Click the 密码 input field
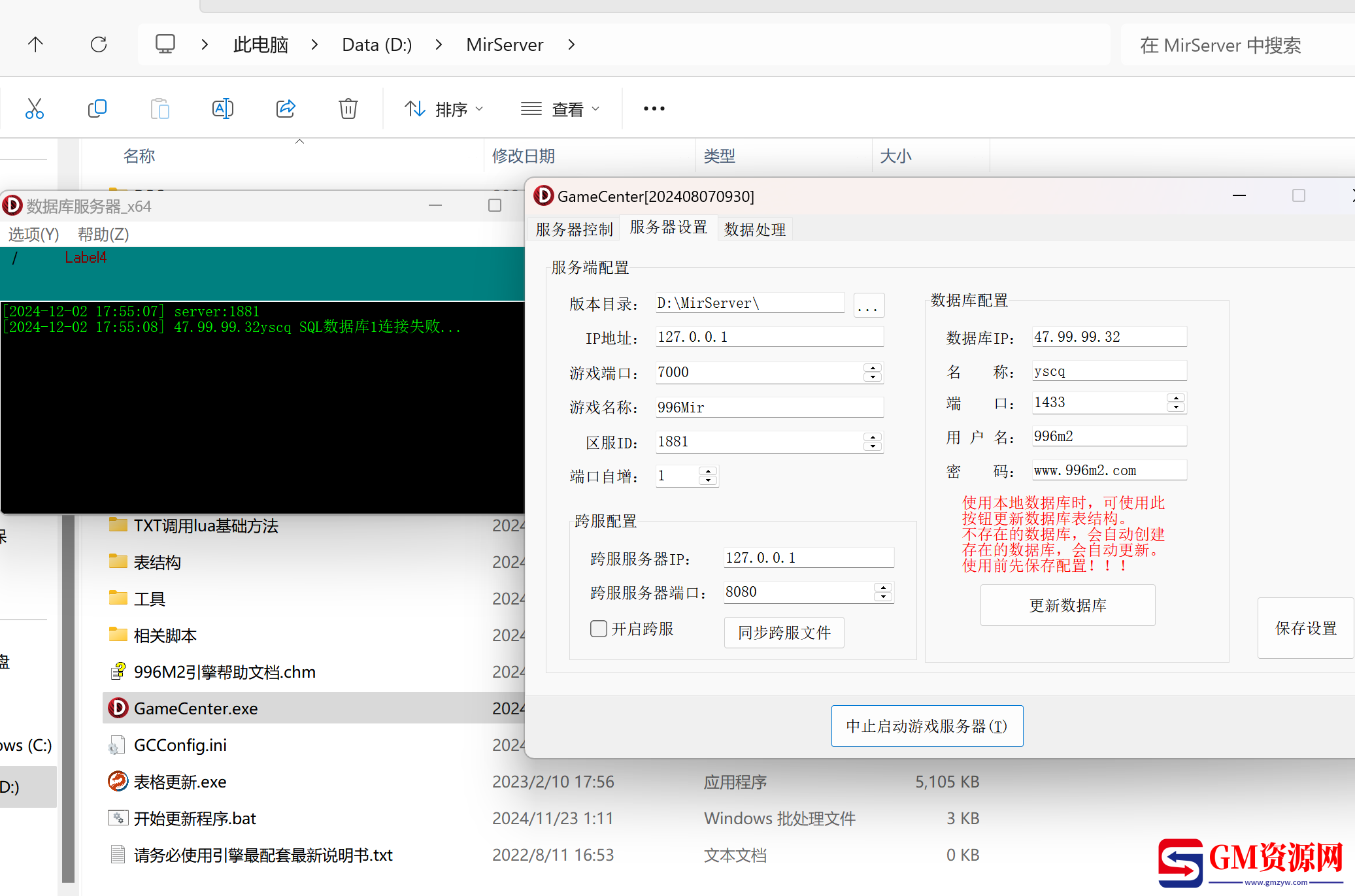1355x896 pixels. coord(1109,471)
